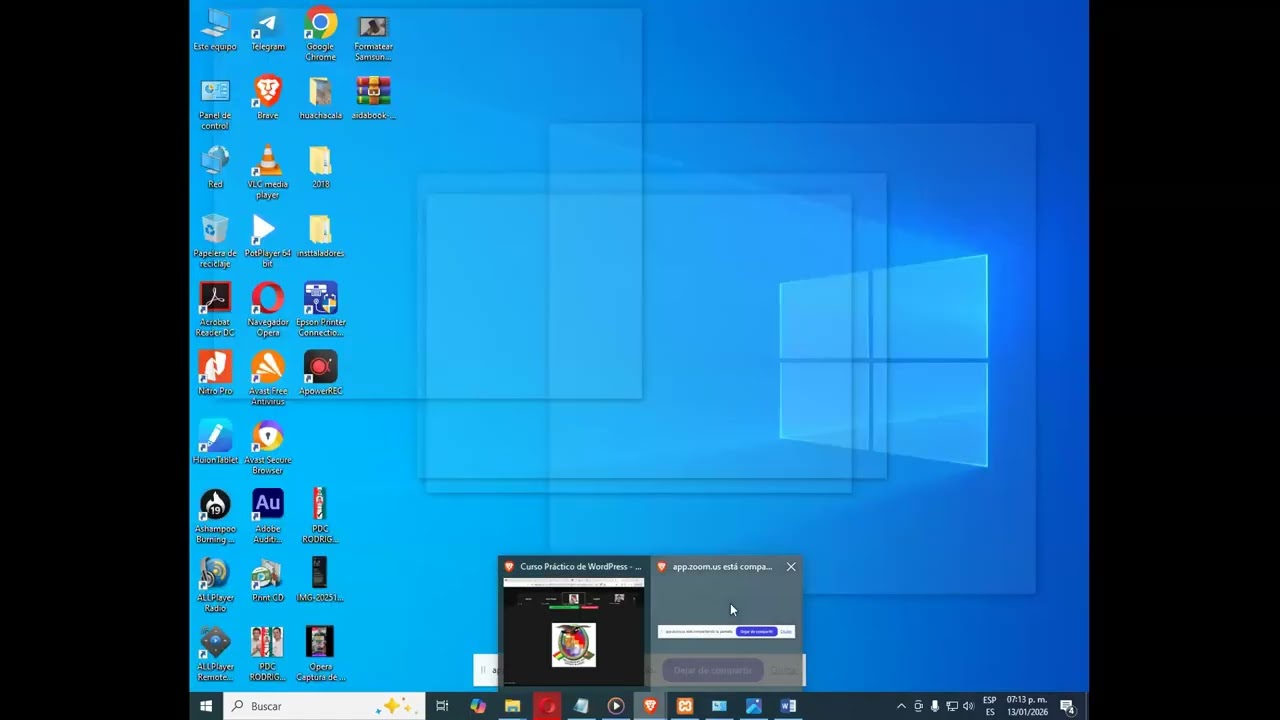The height and width of the screenshot is (720, 1280).
Task: Open Avast Free Antivirus shortcut
Action: tap(267, 379)
